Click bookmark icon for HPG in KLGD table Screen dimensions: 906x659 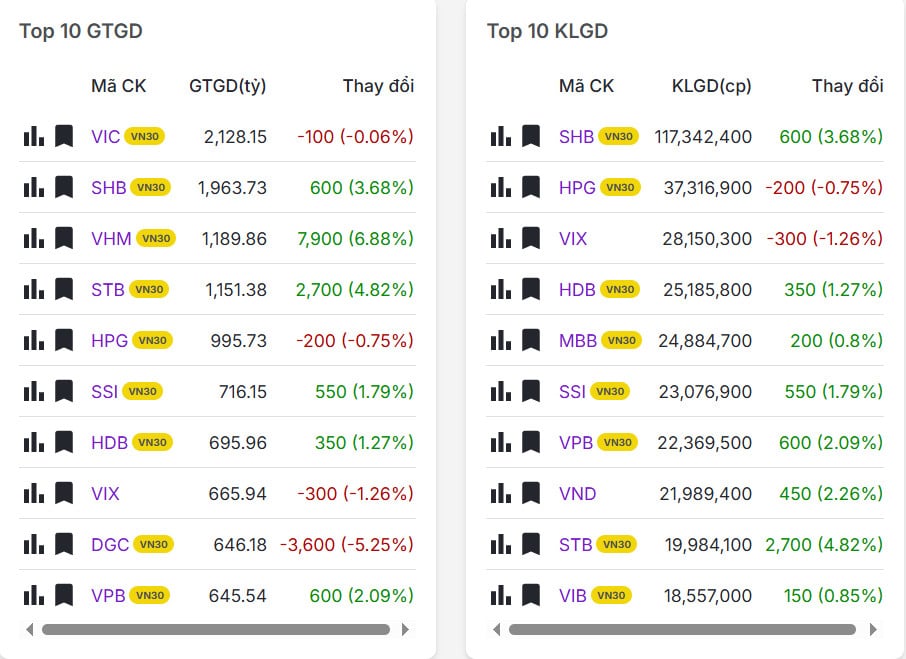[531, 187]
